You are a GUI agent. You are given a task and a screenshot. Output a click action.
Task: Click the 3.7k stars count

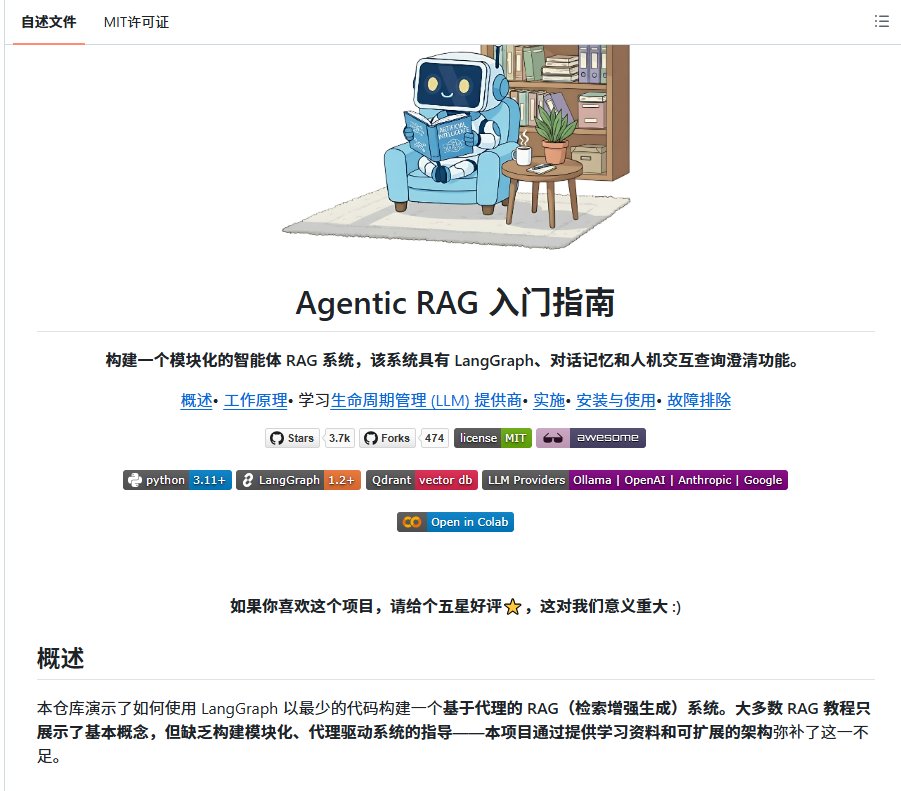(339, 438)
